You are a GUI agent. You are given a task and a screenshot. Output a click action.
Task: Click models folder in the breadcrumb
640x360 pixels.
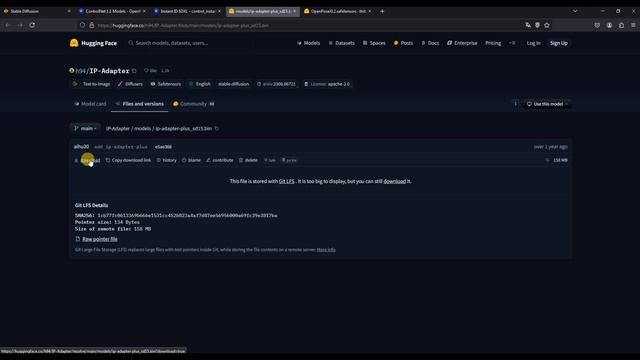click(x=142, y=129)
